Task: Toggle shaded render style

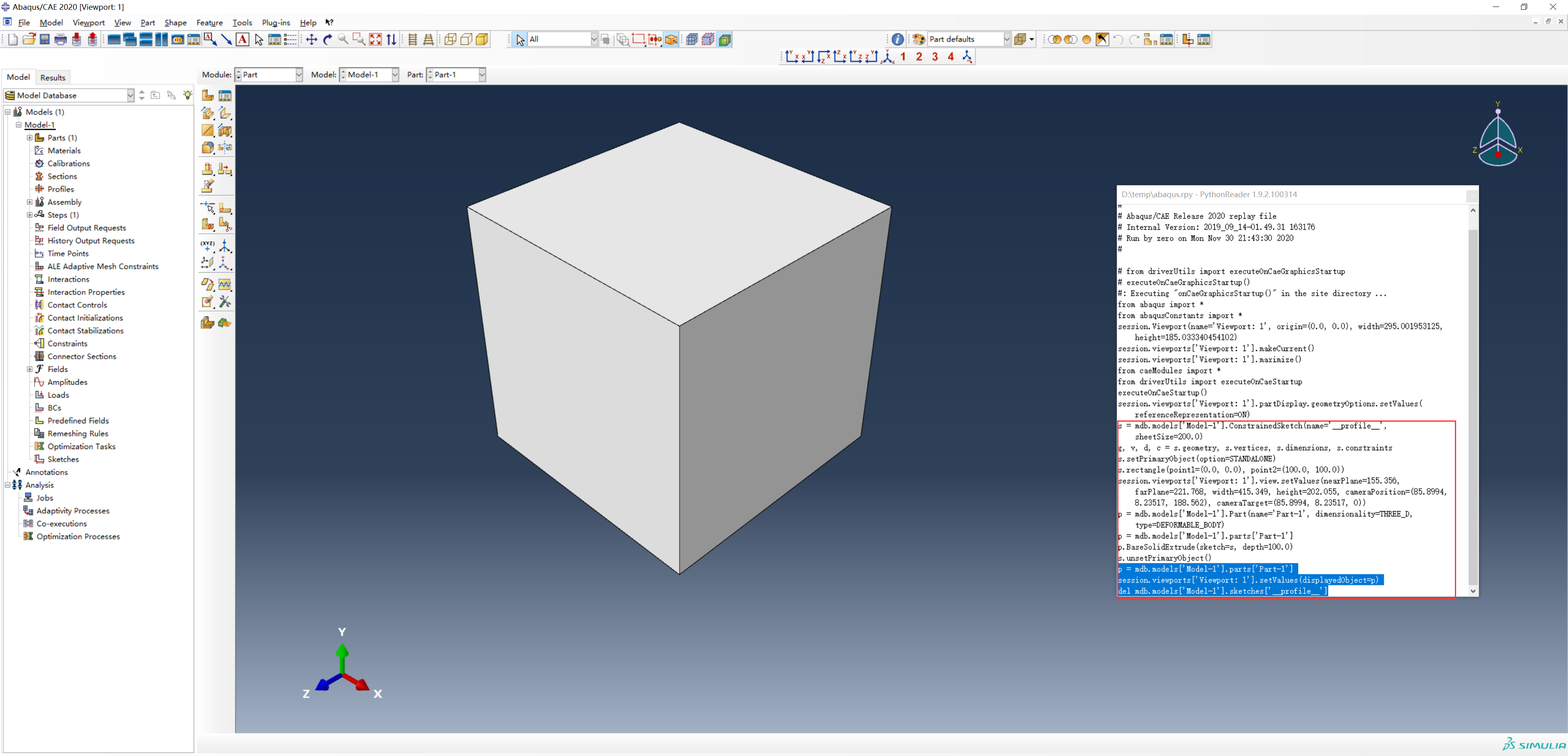Action: pos(482,40)
